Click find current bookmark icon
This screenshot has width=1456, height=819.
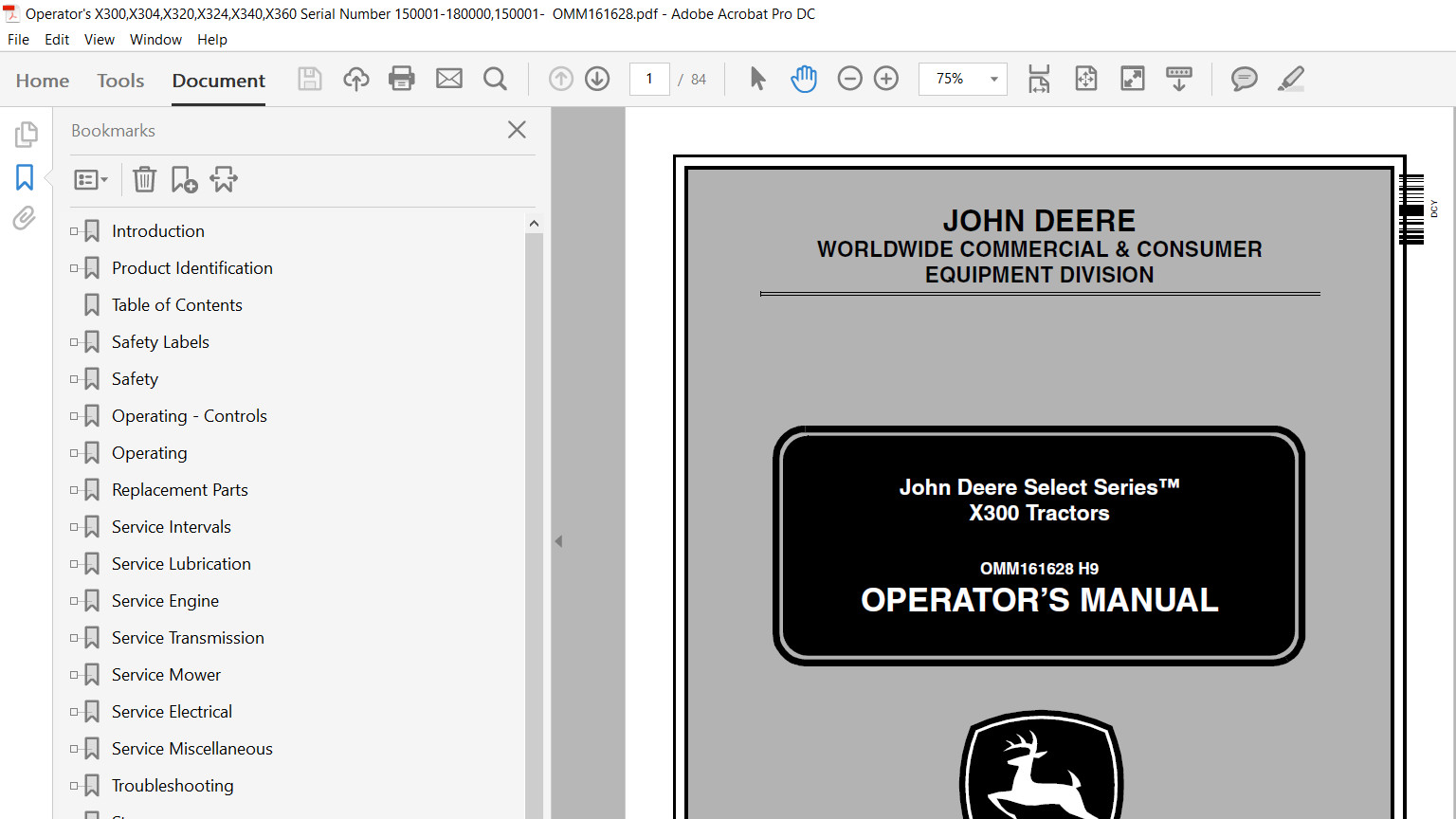[x=224, y=179]
